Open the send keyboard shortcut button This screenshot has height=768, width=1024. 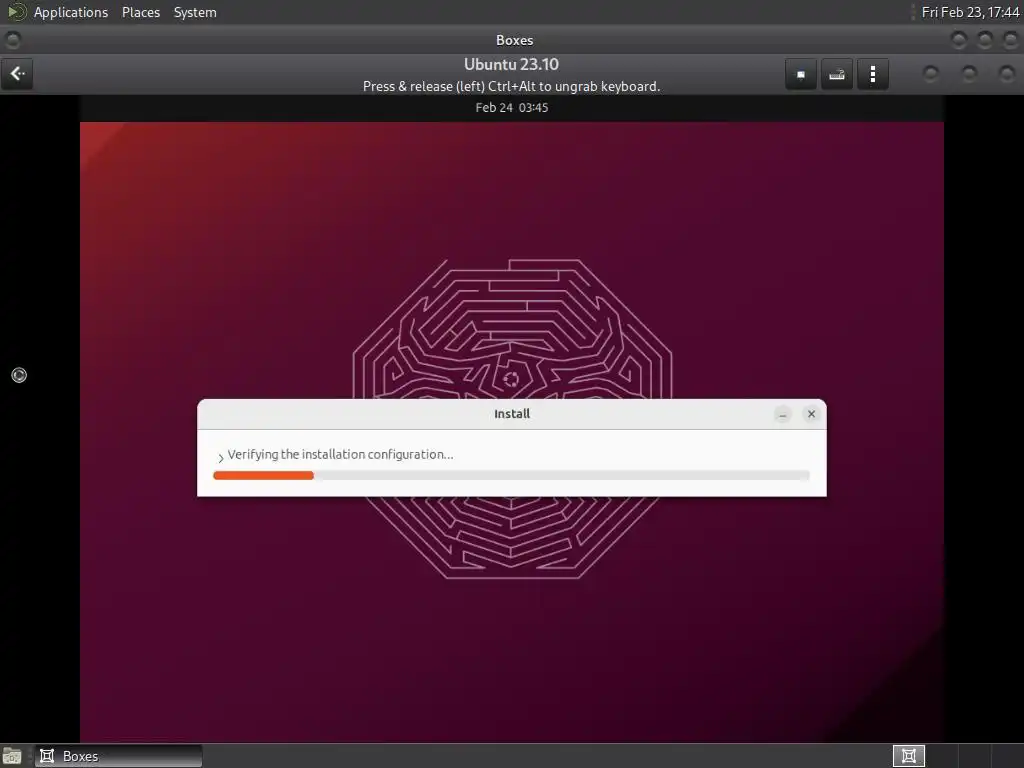[x=837, y=74]
